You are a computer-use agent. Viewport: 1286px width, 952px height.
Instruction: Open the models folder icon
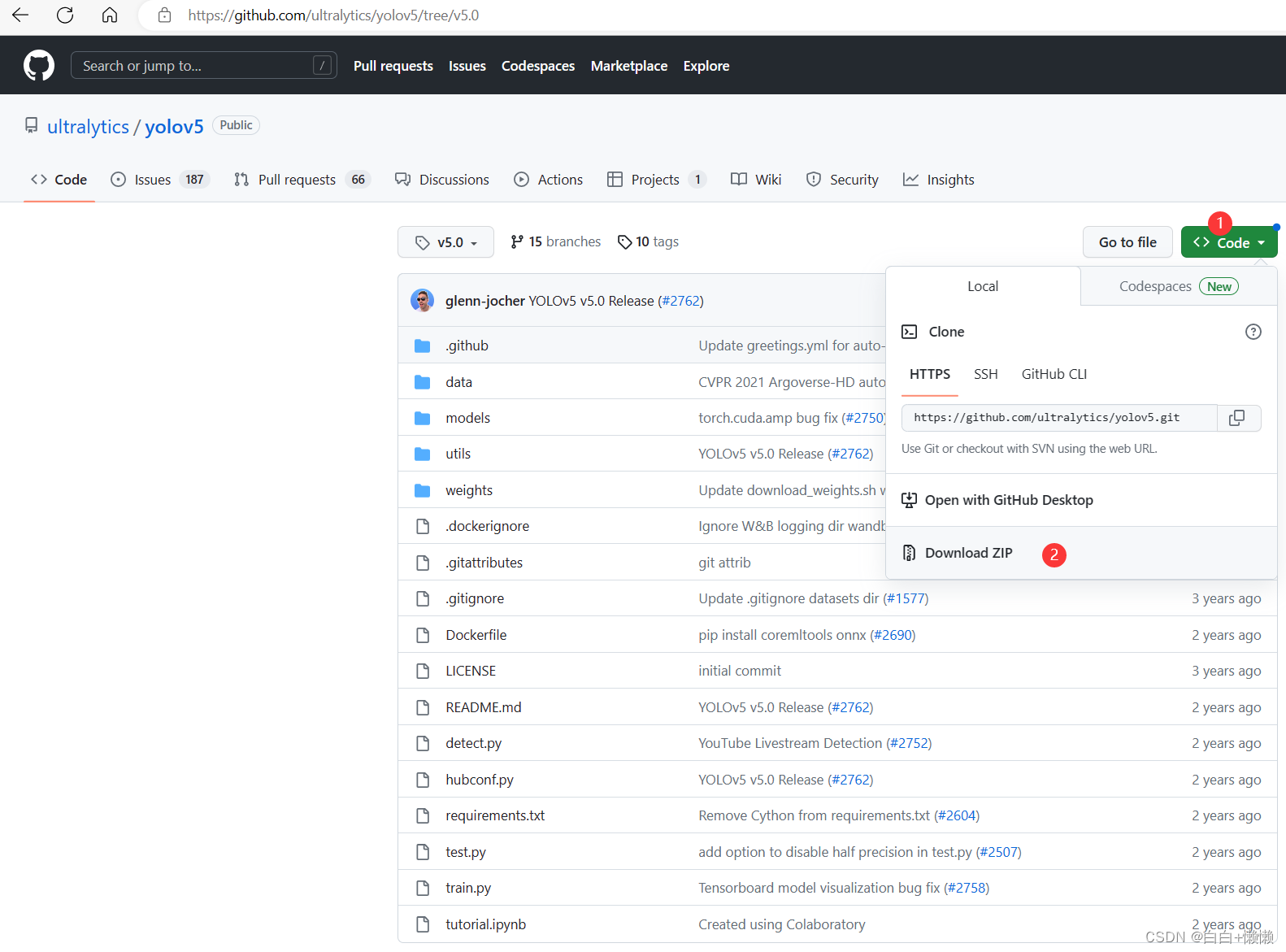click(x=422, y=418)
